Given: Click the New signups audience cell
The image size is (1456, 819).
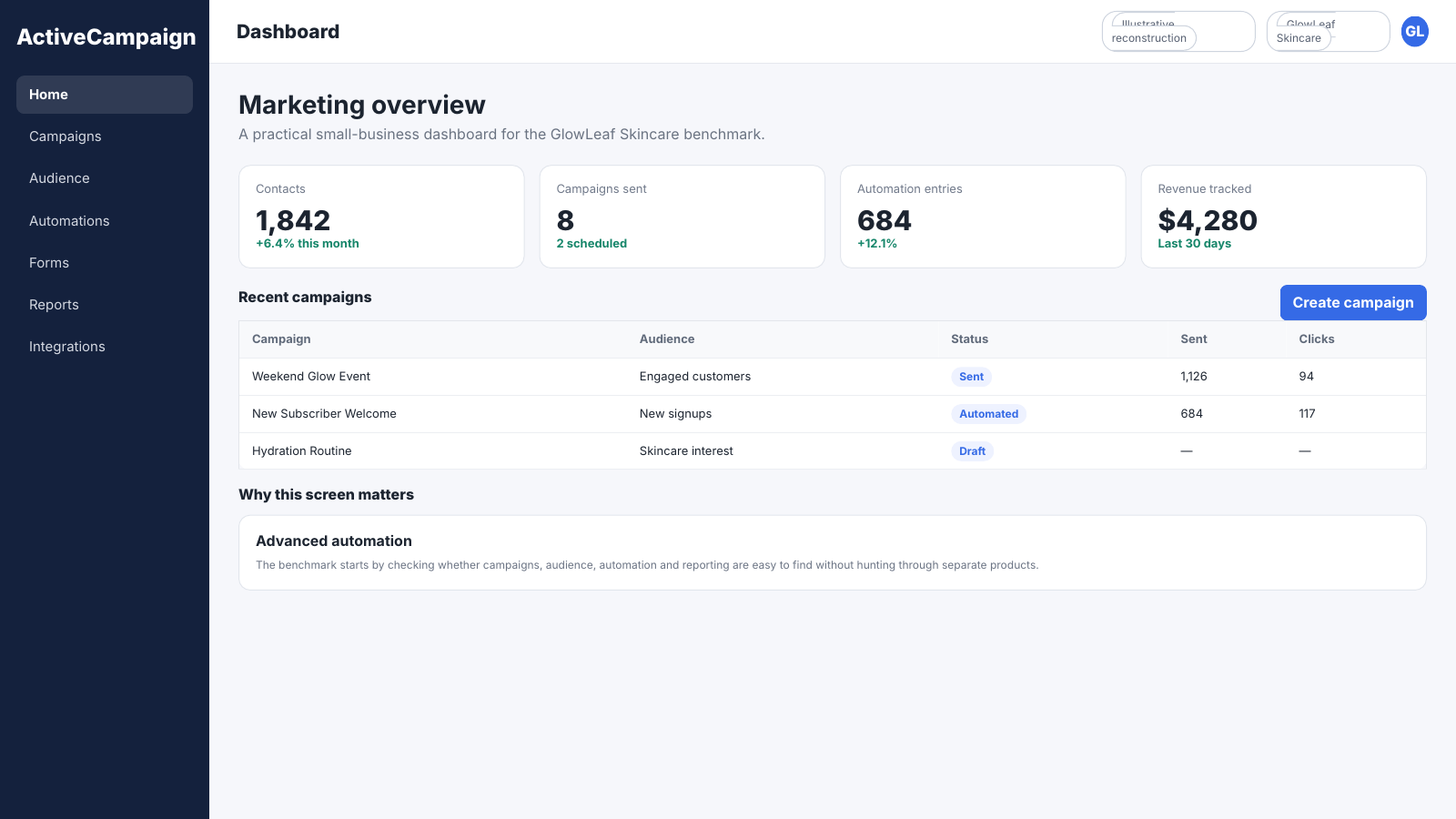Looking at the screenshot, I should pos(676,414).
